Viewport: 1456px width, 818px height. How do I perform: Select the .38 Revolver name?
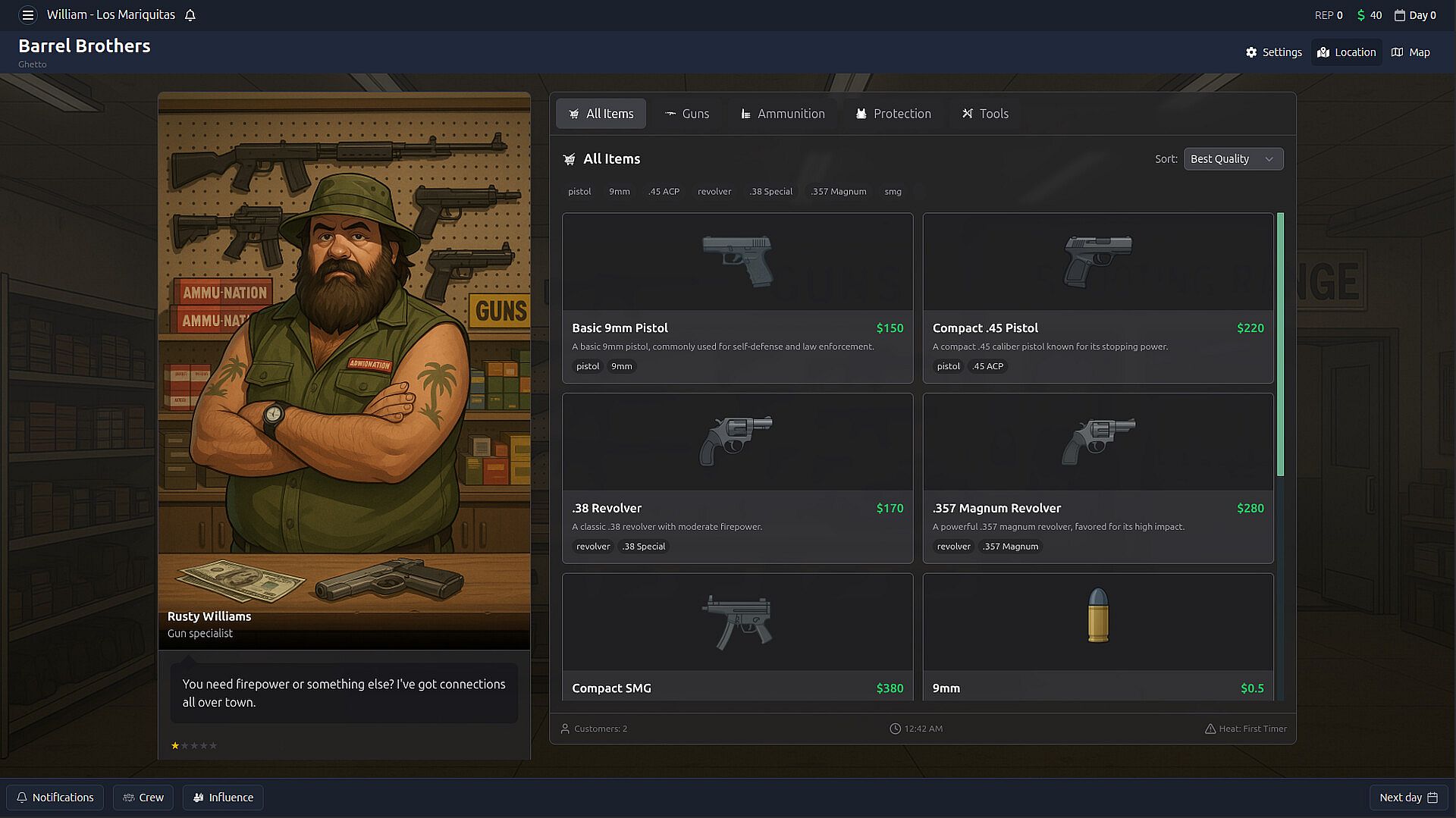(x=607, y=509)
